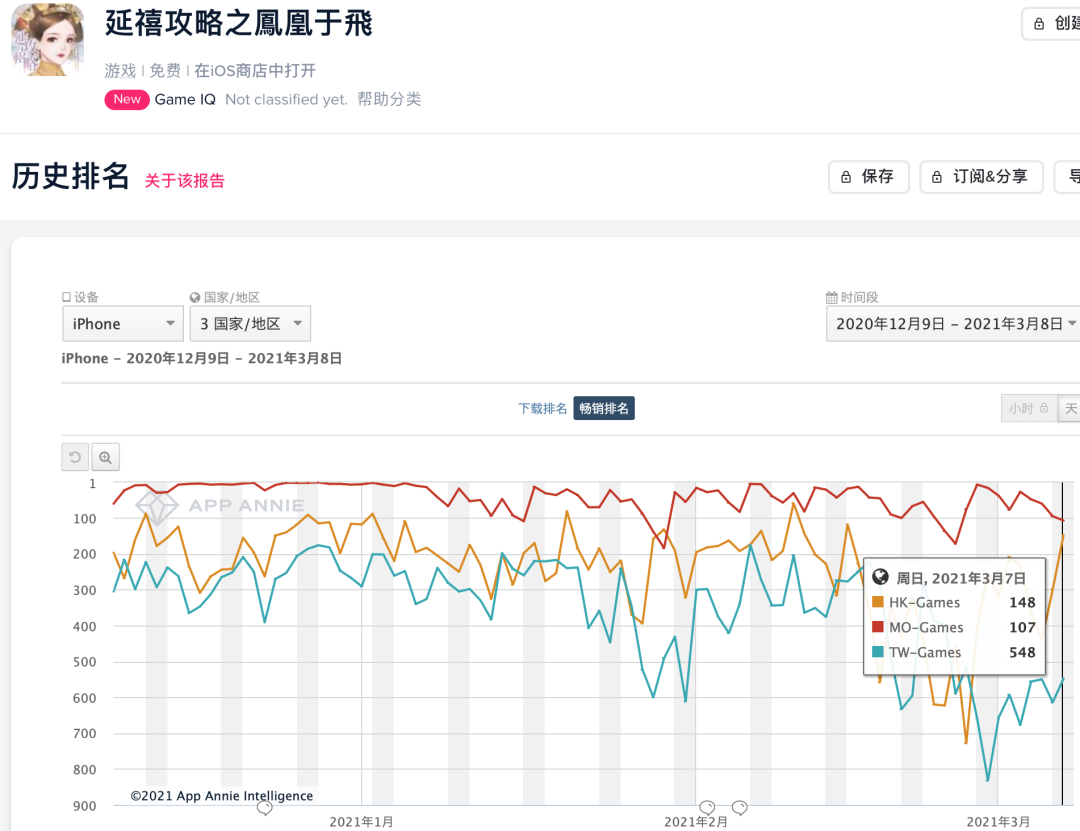Select the 小时 granularity toggle
The image size is (1080, 831).
click(1028, 409)
